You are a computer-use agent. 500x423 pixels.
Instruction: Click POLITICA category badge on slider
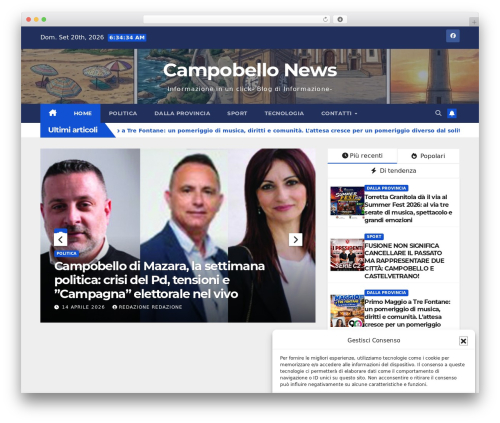66,253
